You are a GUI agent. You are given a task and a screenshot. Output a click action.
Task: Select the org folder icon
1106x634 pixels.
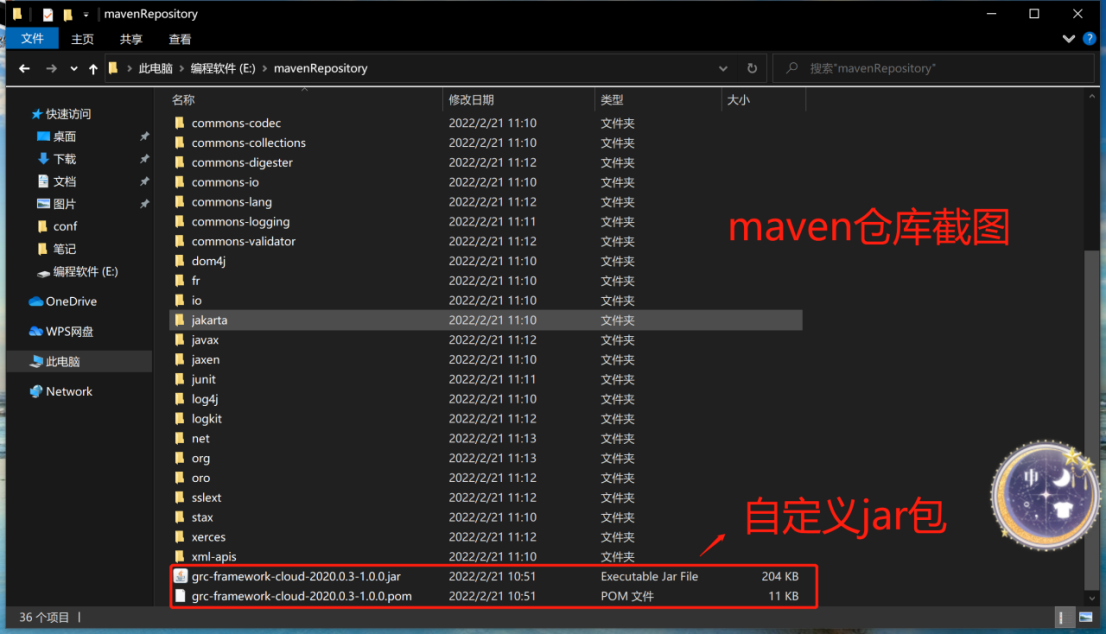point(180,458)
